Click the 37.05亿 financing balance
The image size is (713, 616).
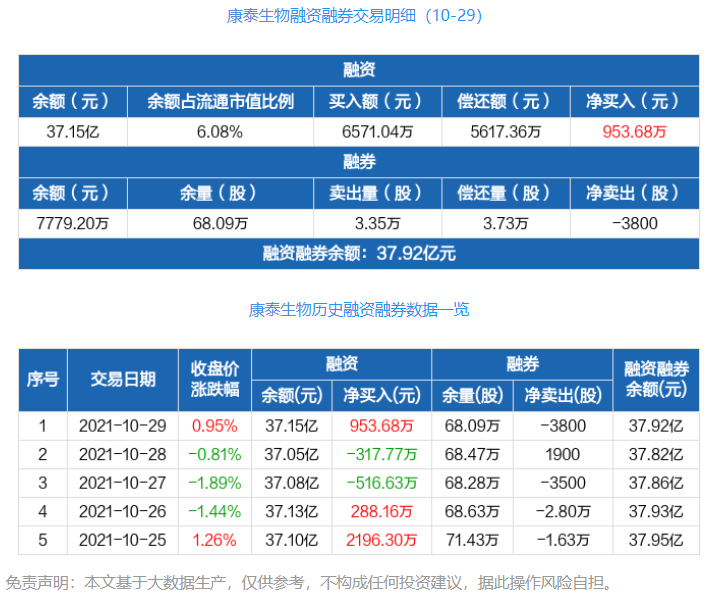click(291, 454)
